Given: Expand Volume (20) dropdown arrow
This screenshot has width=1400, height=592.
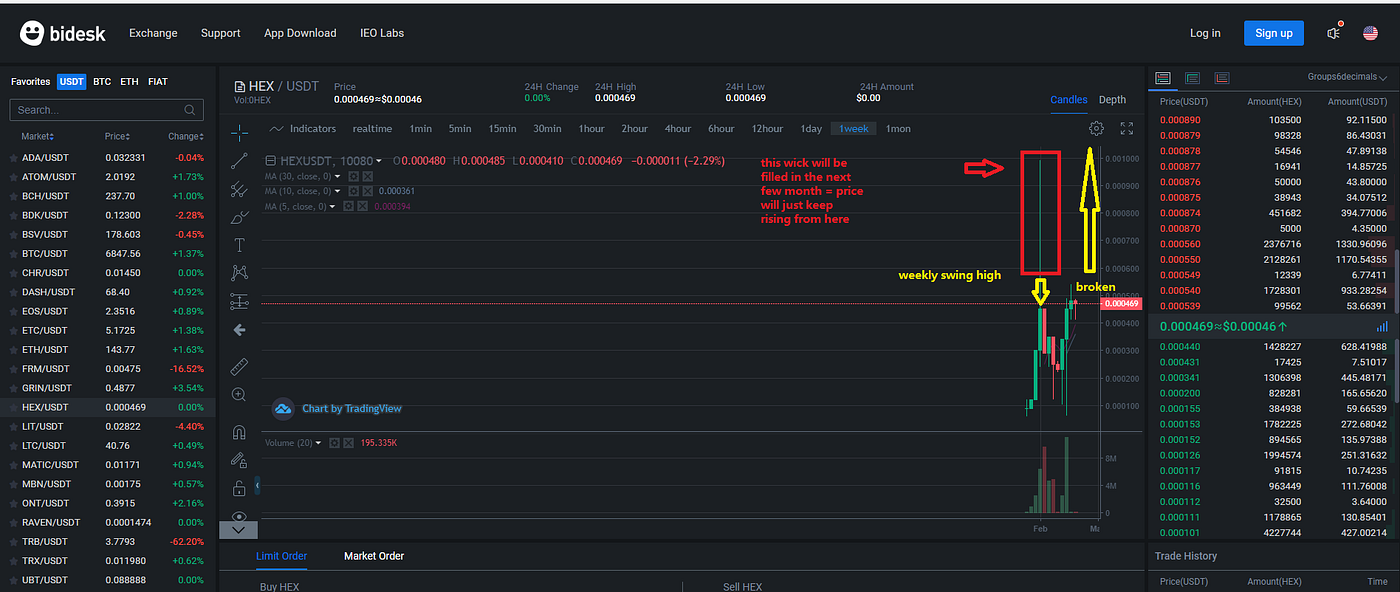Looking at the screenshot, I should coord(318,443).
